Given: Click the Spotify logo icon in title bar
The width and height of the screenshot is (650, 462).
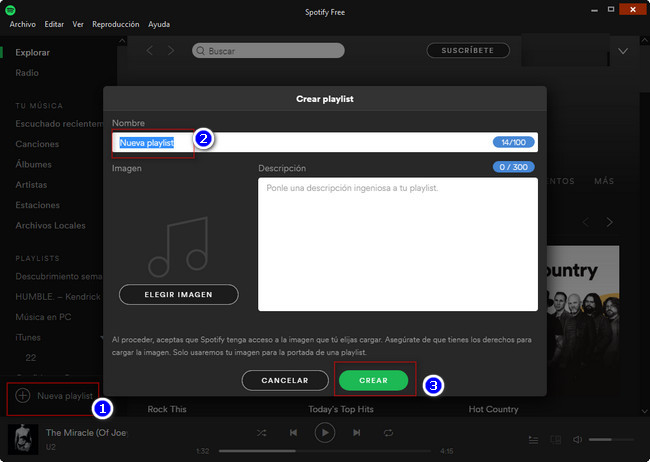Looking at the screenshot, I should coord(10,10).
